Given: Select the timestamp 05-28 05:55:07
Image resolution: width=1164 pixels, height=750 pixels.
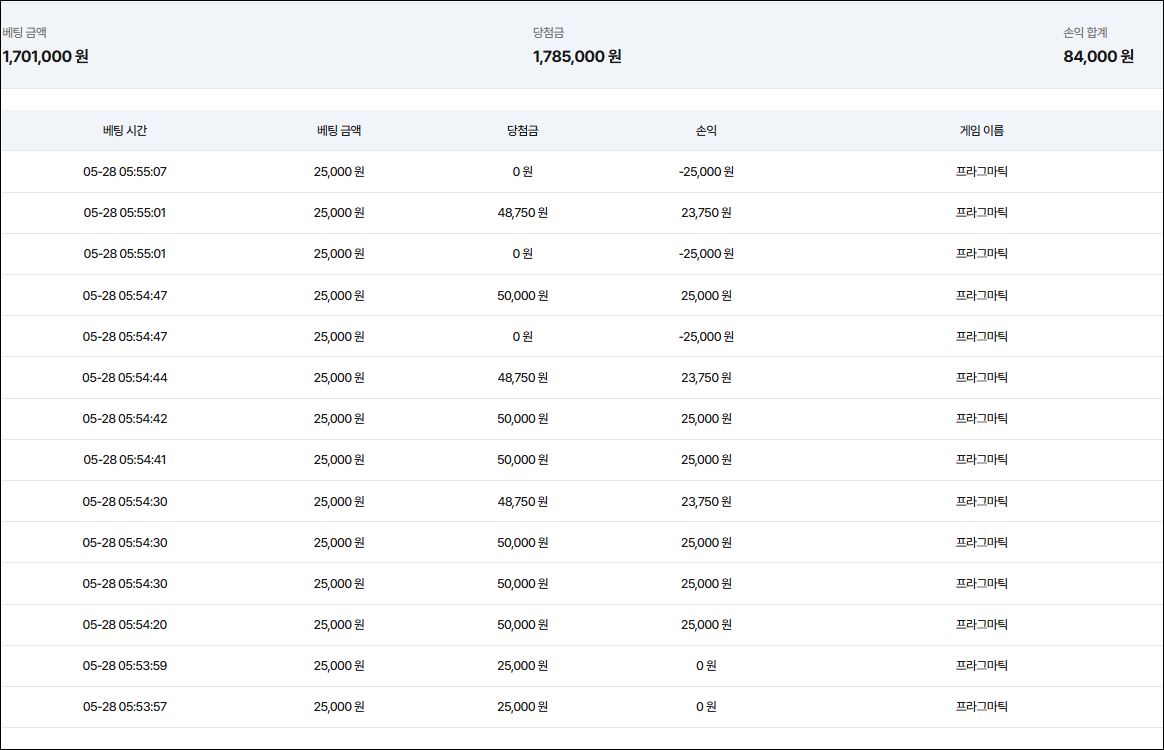Looking at the screenshot, I should pos(125,172).
